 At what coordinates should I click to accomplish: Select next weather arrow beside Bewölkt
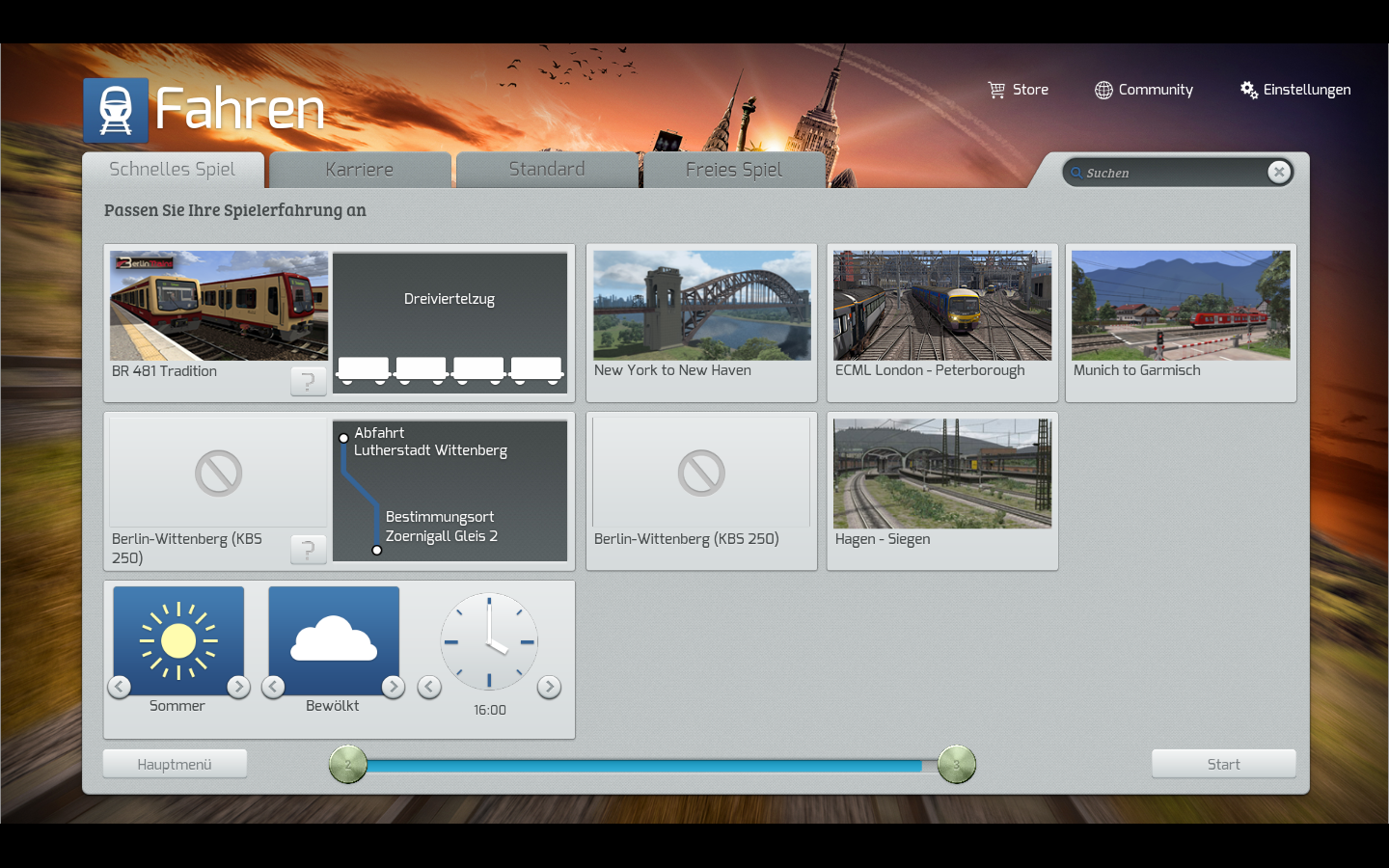click(x=393, y=687)
